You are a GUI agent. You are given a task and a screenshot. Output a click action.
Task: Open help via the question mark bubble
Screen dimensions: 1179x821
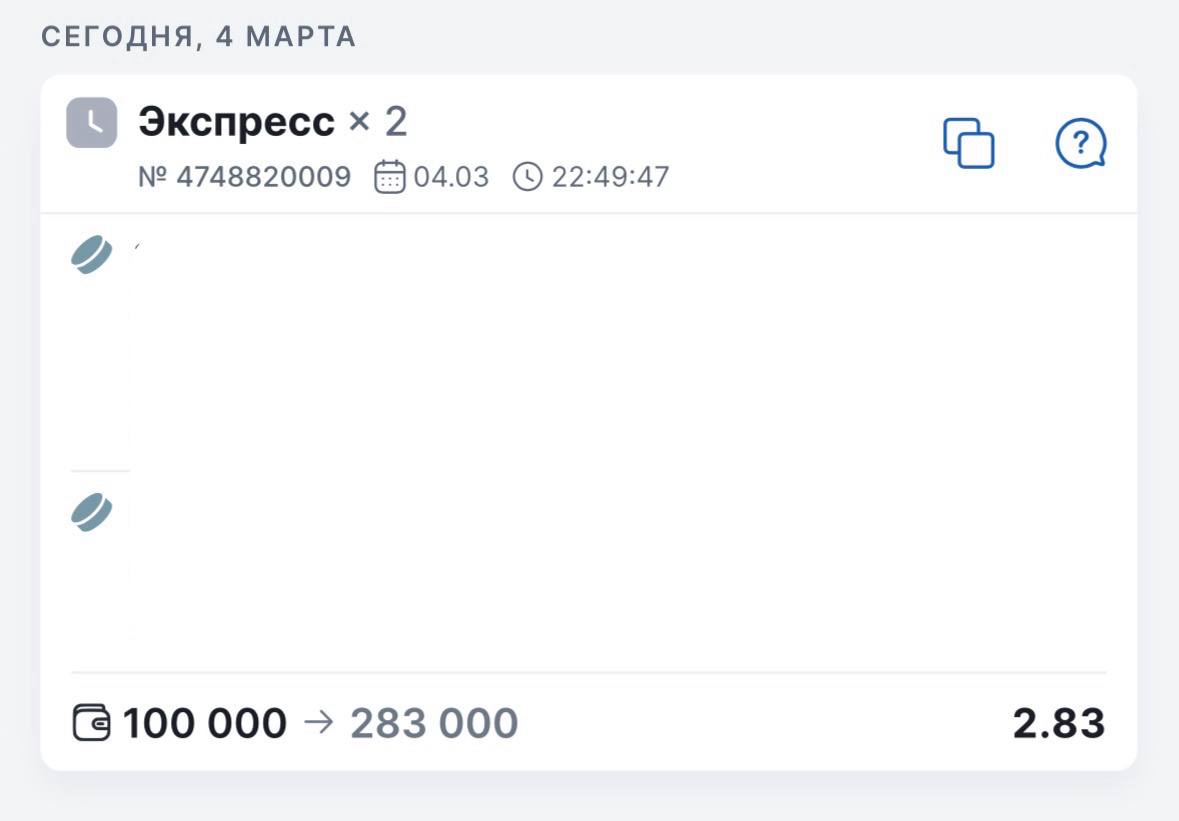point(1080,144)
